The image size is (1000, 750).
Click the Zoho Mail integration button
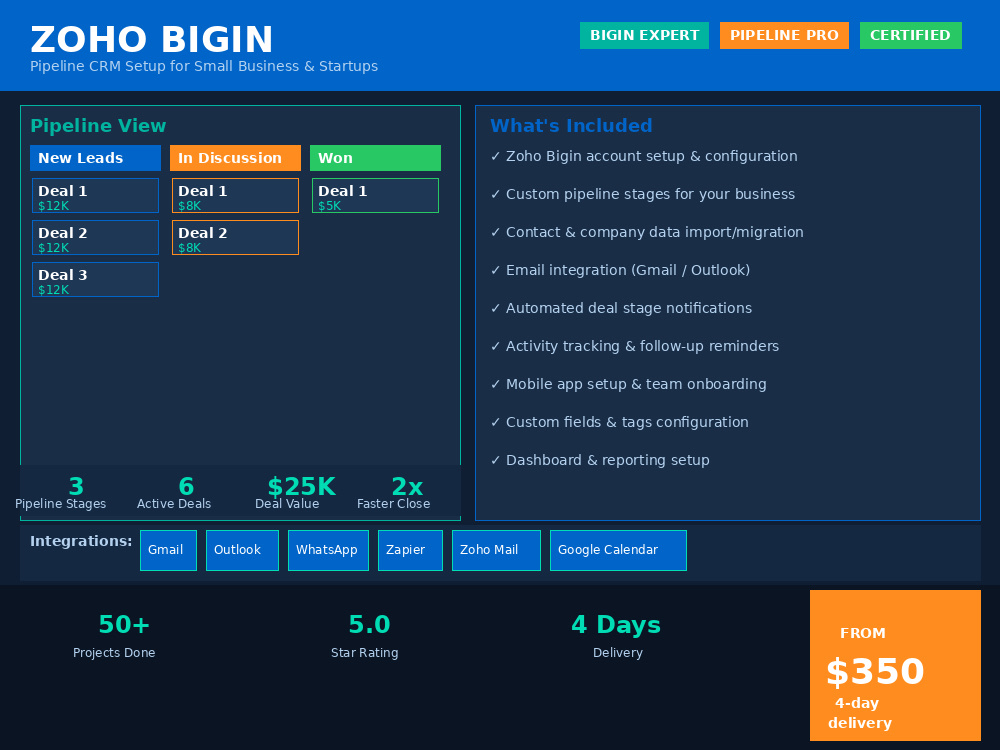pyautogui.click(x=496, y=550)
